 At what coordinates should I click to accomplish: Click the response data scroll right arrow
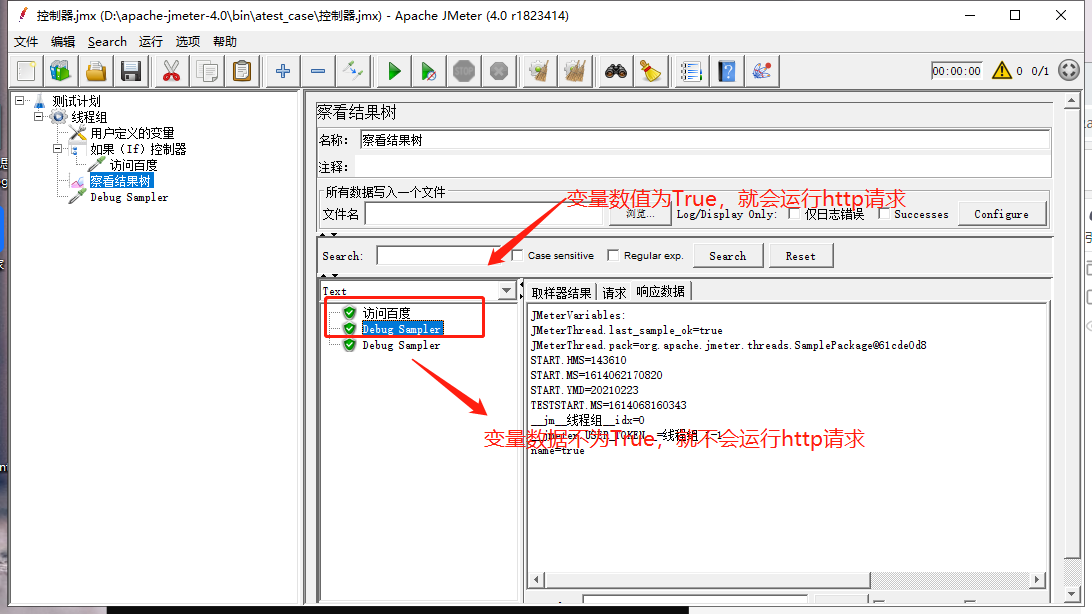1037,580
